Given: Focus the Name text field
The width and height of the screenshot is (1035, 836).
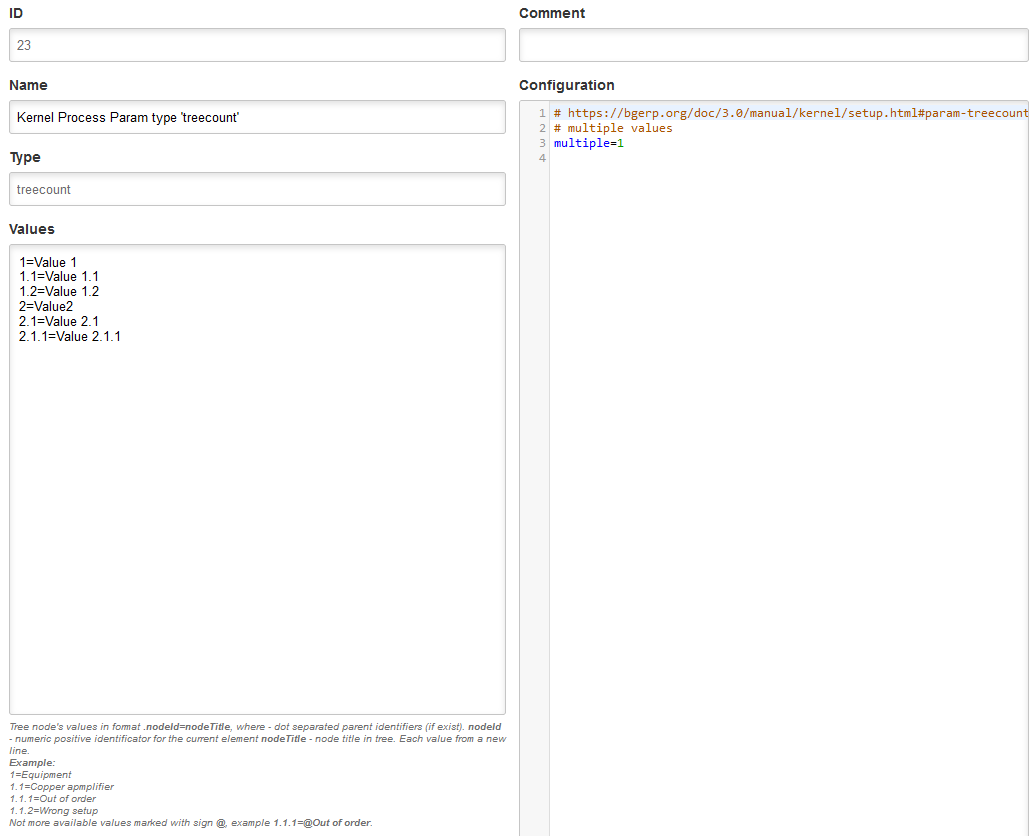Looking at the screenshot, I should tap(257, 117).
